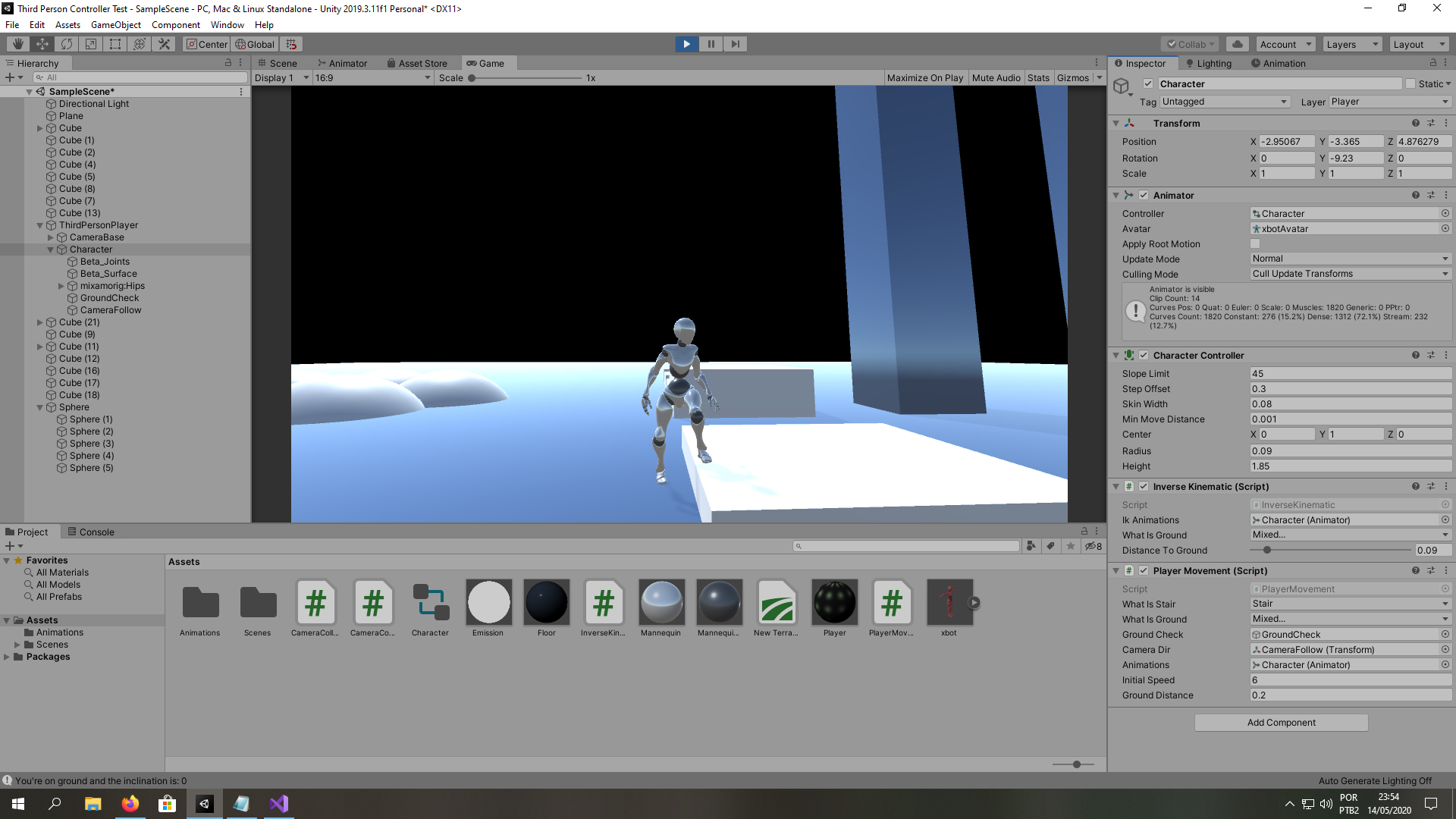The width and height of the screenshot is (1456, 819).
Task: Select the Hand tool in toolbar
Action: click(18, 44)
